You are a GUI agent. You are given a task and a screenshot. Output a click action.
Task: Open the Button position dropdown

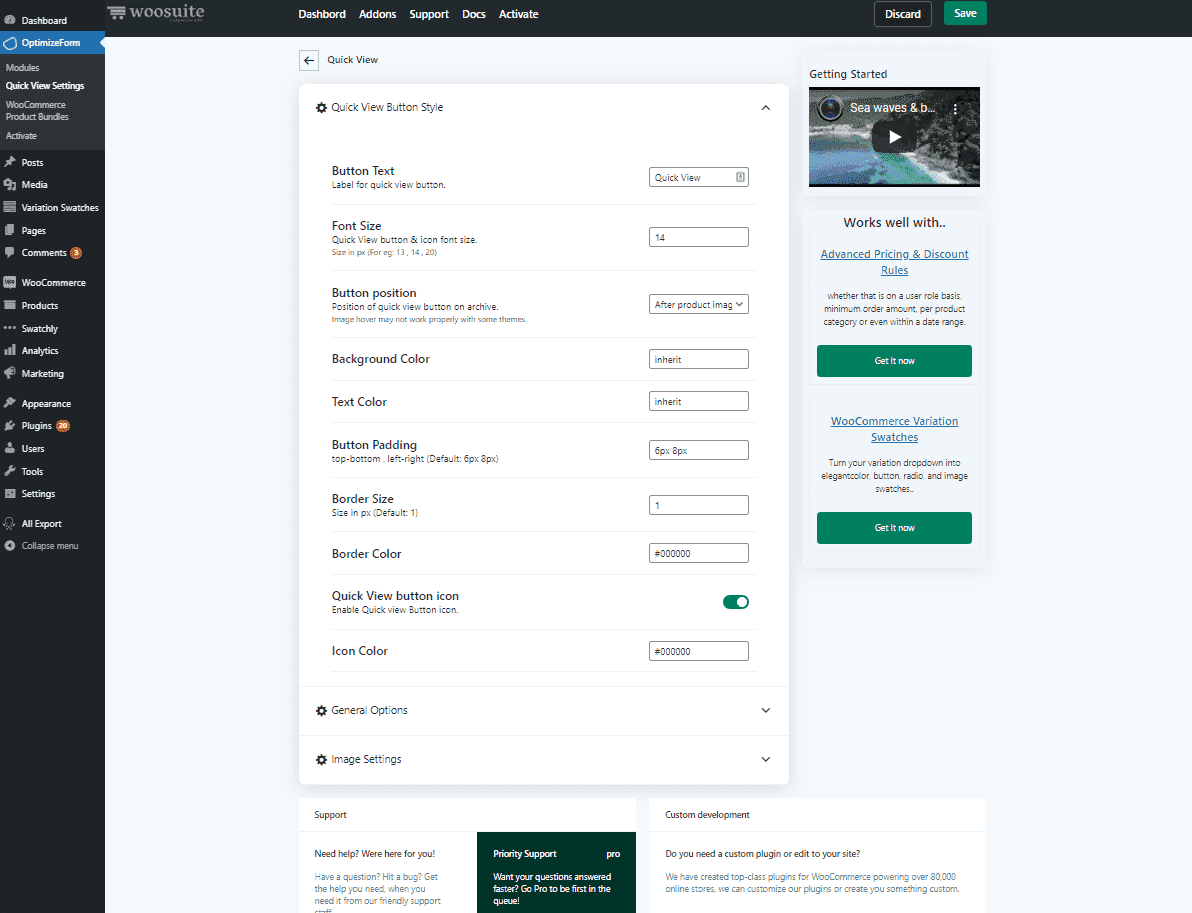(x=698, y=305)
